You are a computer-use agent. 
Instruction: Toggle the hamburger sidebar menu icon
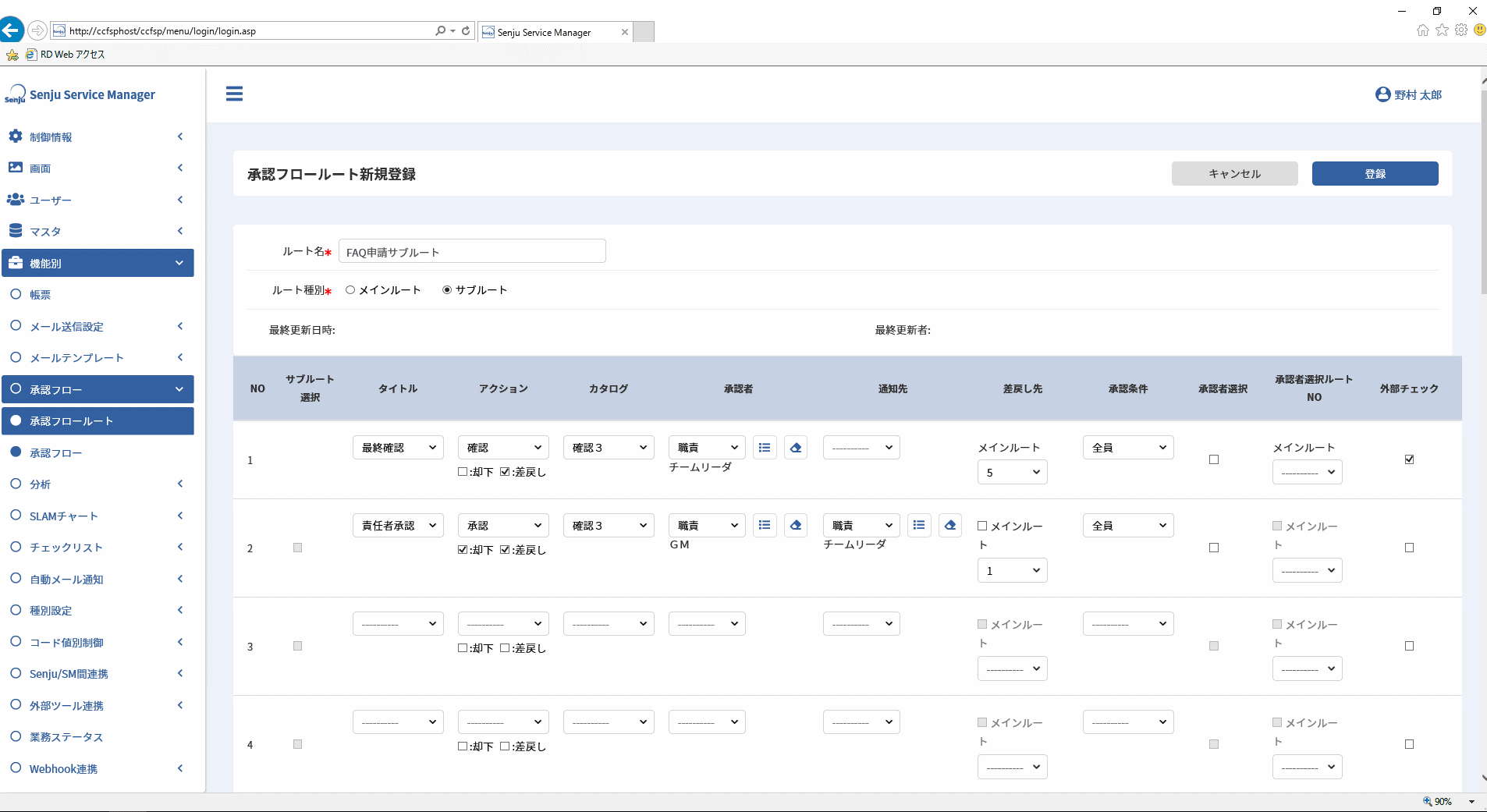coord(234,94)
